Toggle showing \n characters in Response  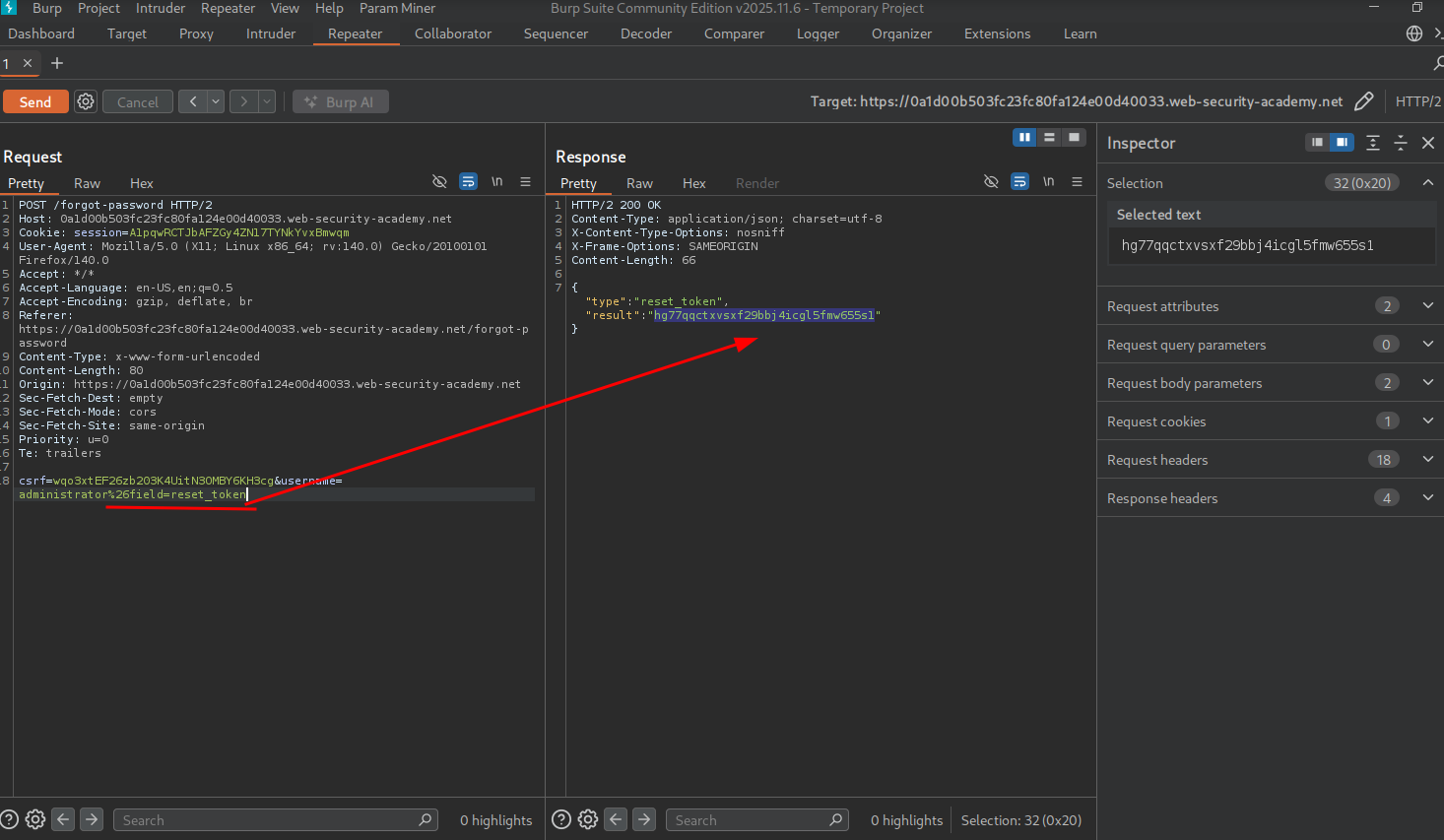[x=1049, y=182]
